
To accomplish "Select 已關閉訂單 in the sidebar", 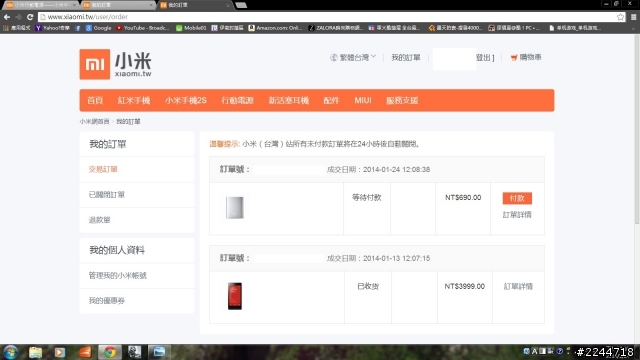I will (107, 195).
